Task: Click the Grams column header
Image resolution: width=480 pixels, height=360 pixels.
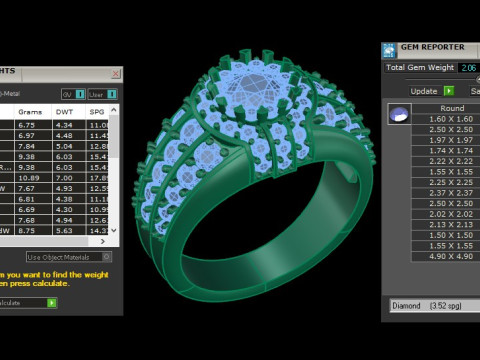Action: (33, 112)
